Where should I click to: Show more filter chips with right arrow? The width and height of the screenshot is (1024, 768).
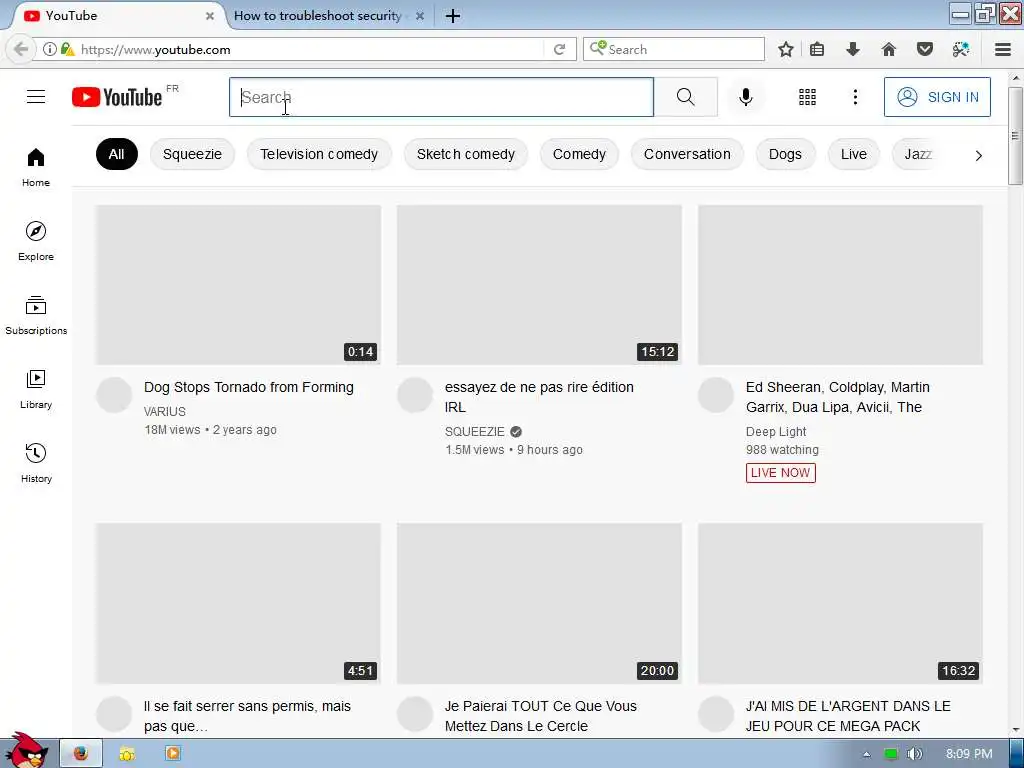click(978, 155)
